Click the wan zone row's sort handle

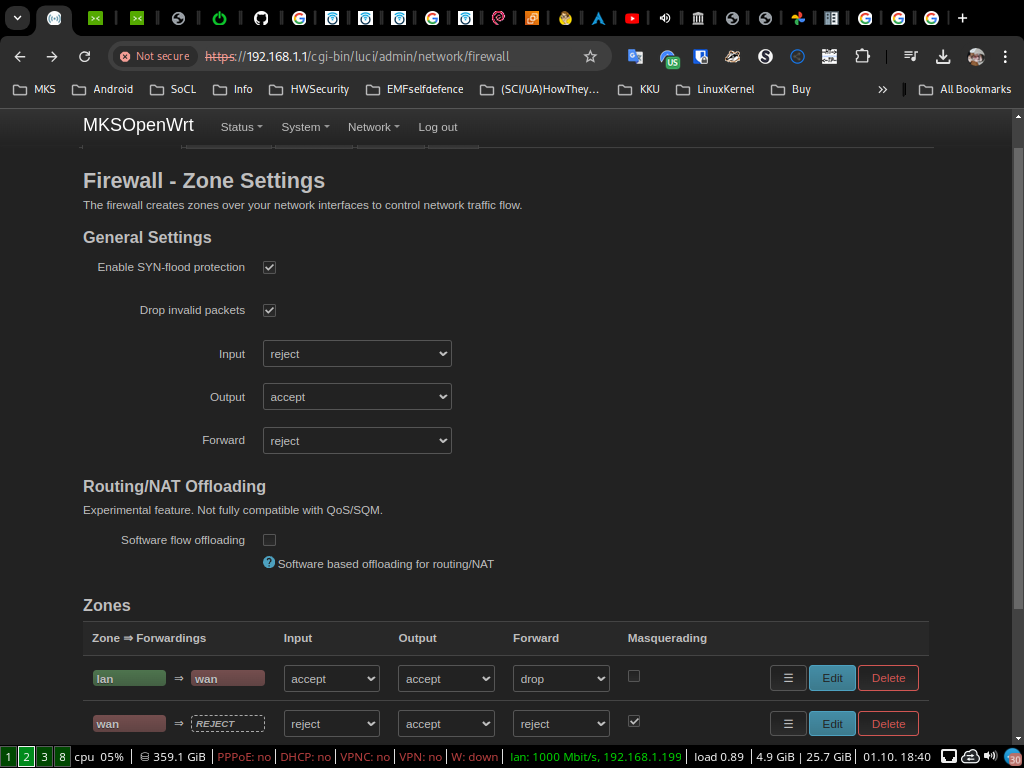[788, 724]
